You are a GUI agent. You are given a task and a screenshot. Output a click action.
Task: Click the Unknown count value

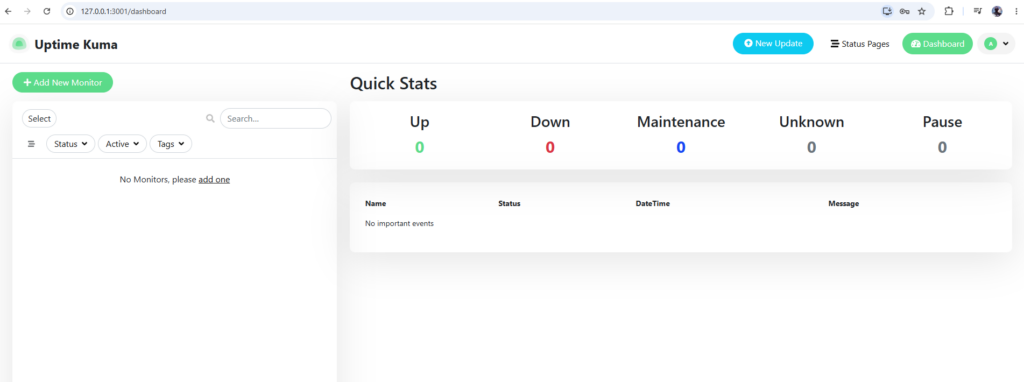click(x=811, y=148)
